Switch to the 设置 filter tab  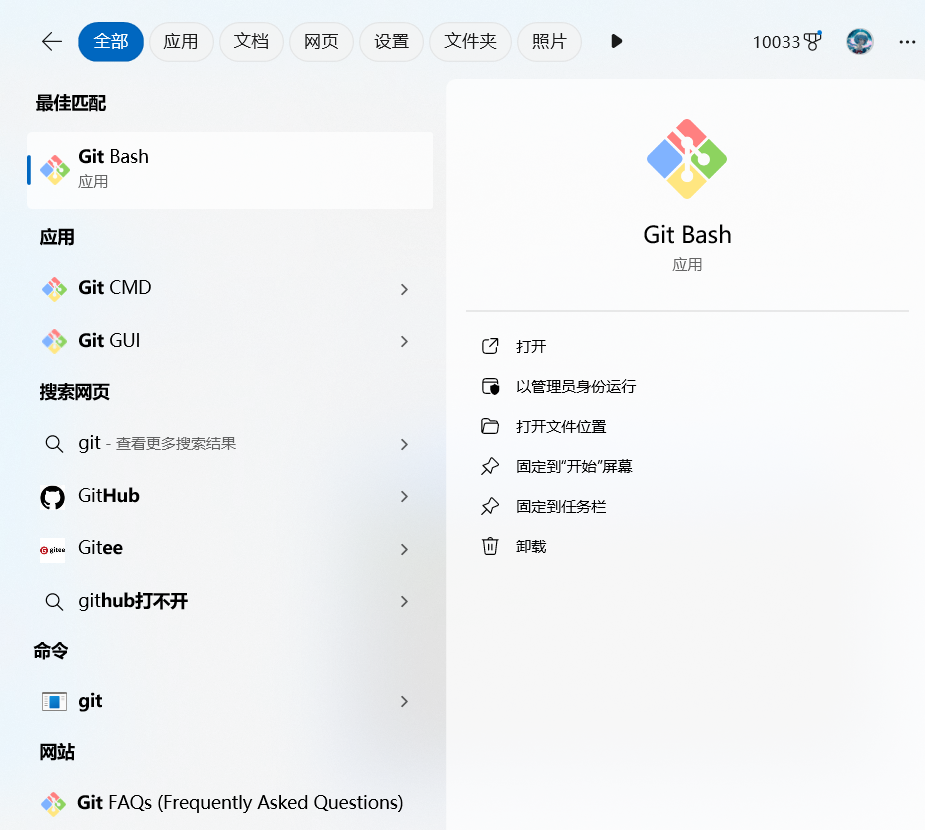pos(391,41)
